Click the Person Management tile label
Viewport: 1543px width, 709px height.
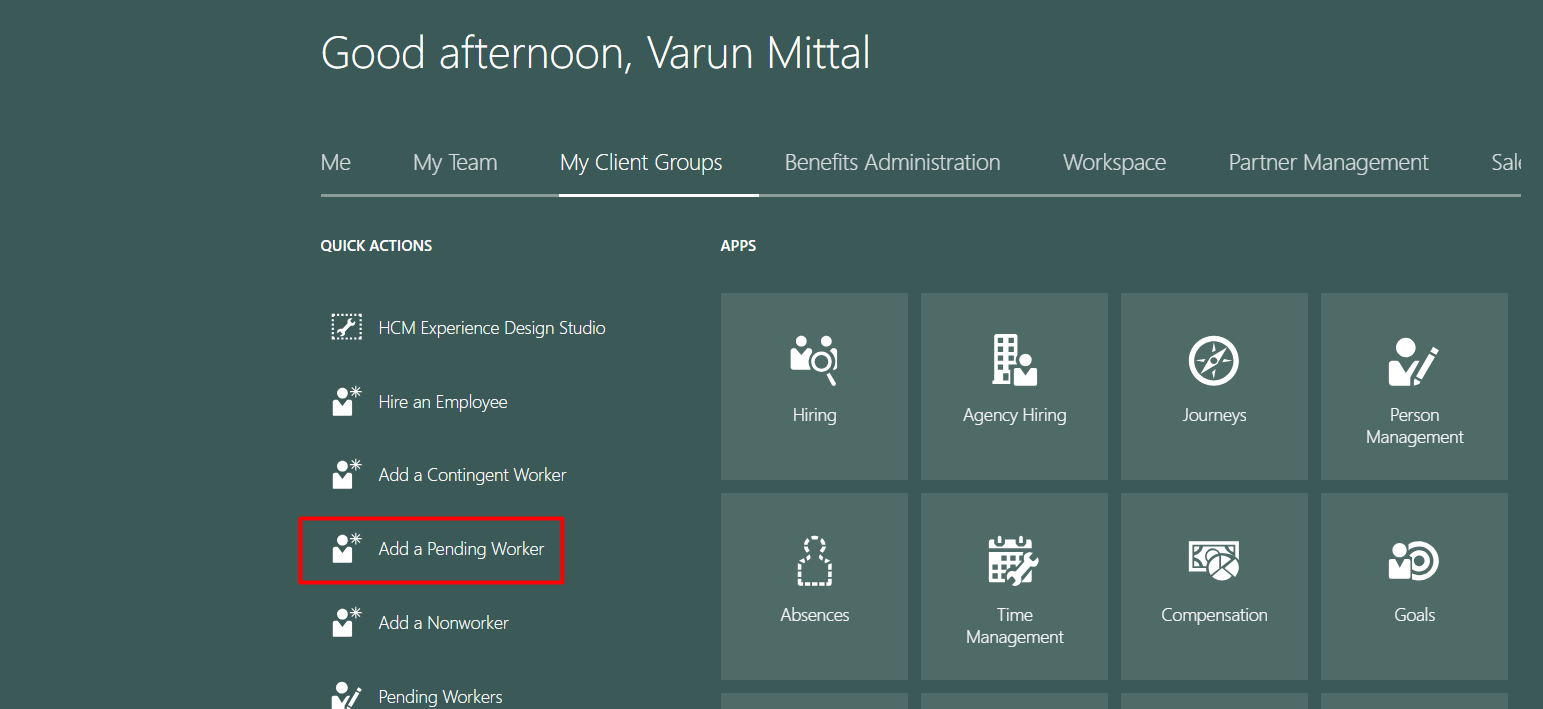tap(1414, 426)
